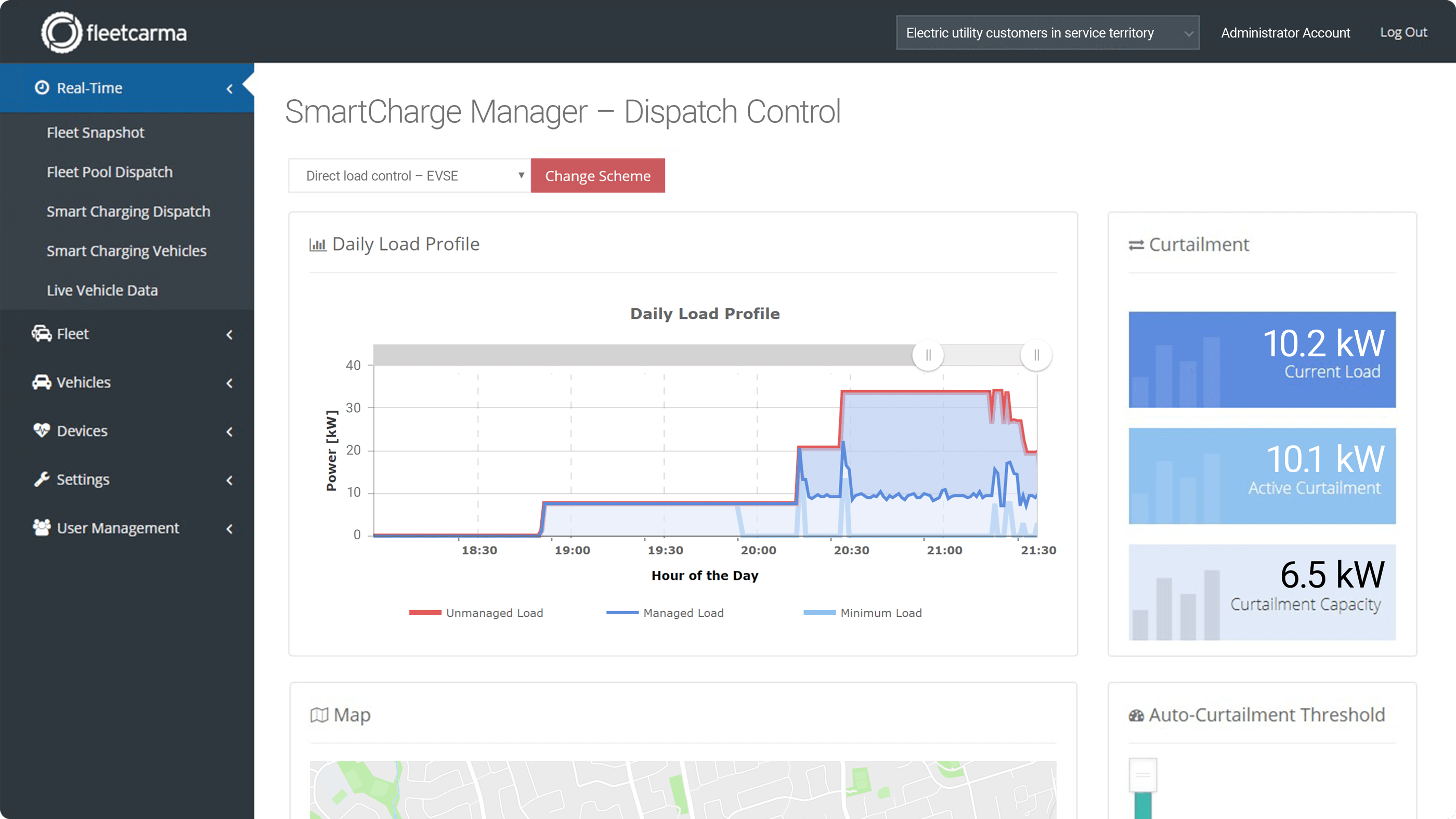Toggle Unmanaged Load legend series
Viewport: 1456px width, 819px height.
476,613
